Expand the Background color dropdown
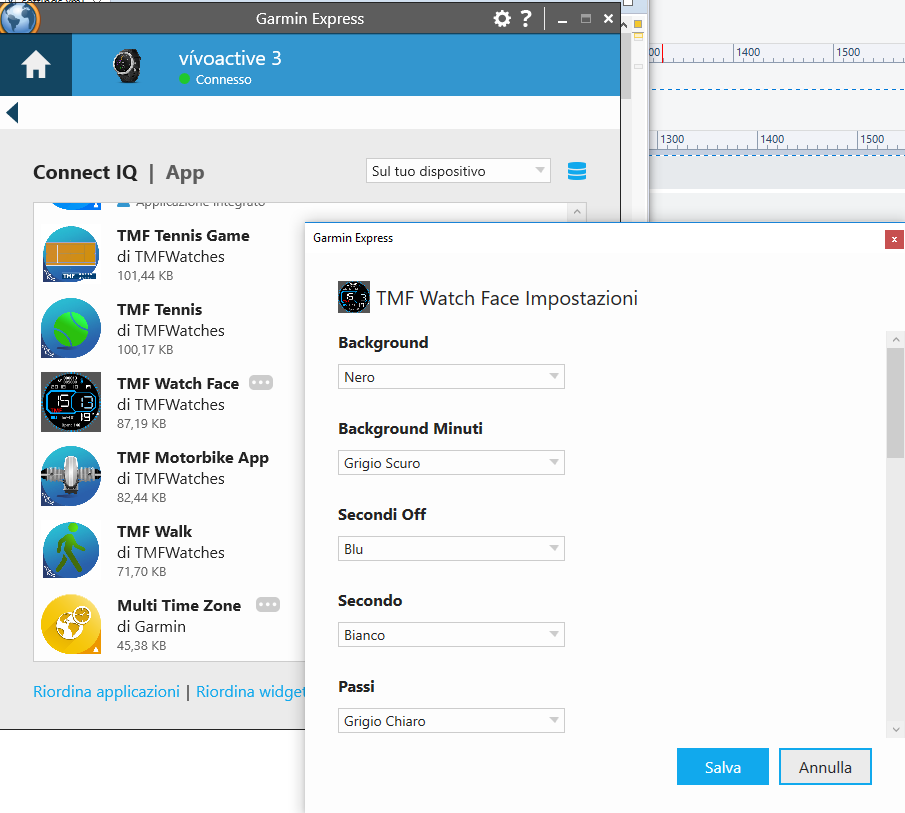Image resolution: width=905 pixels, height=813 pixels. click(x=451, y=377)
